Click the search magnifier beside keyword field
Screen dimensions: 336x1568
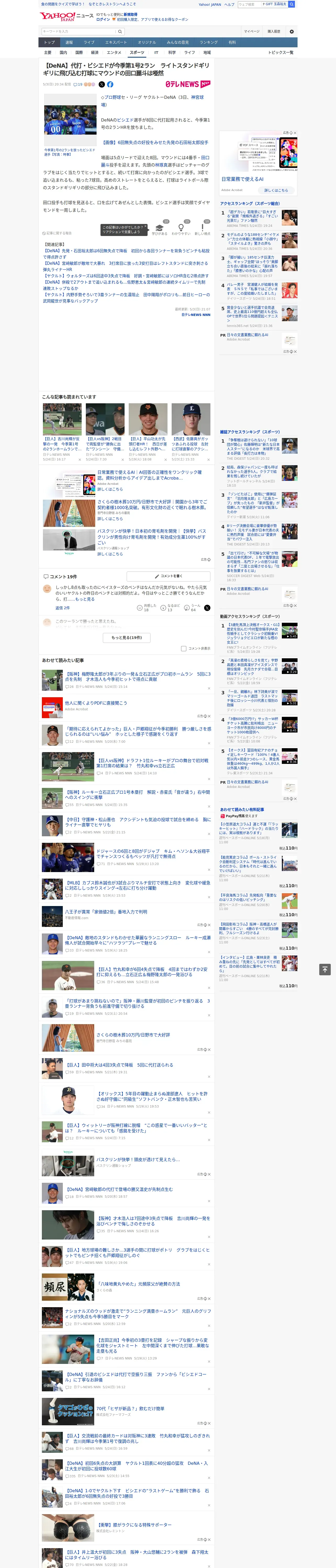point(120,32)
